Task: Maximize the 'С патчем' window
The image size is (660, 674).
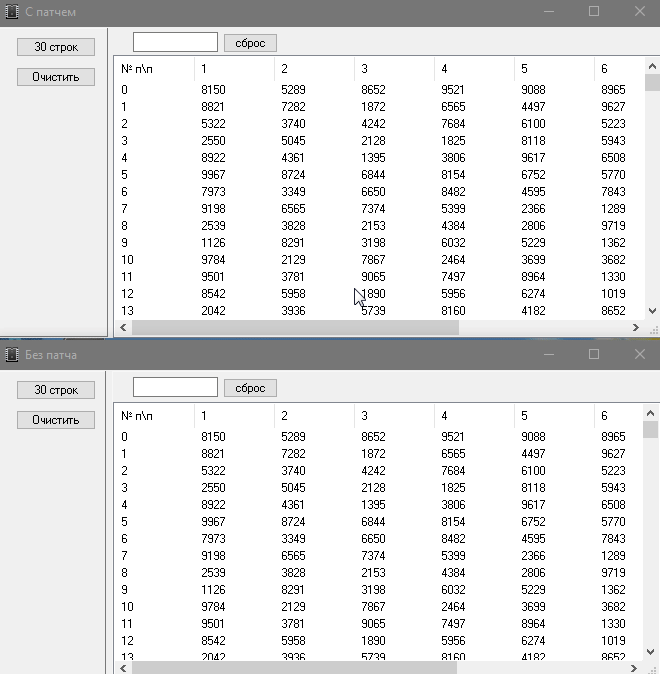Action: point(594,11)
